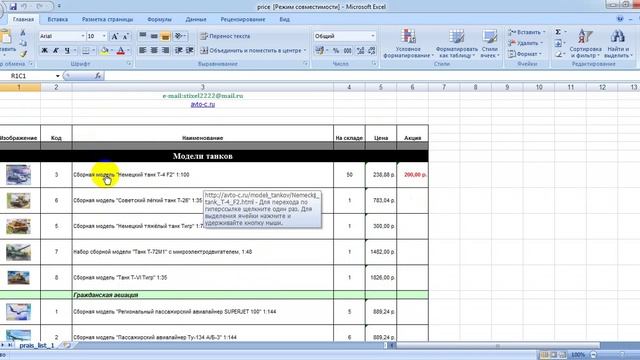Open Стили ячеек gallery
The image size is (640, 360).
click(489, 43)
